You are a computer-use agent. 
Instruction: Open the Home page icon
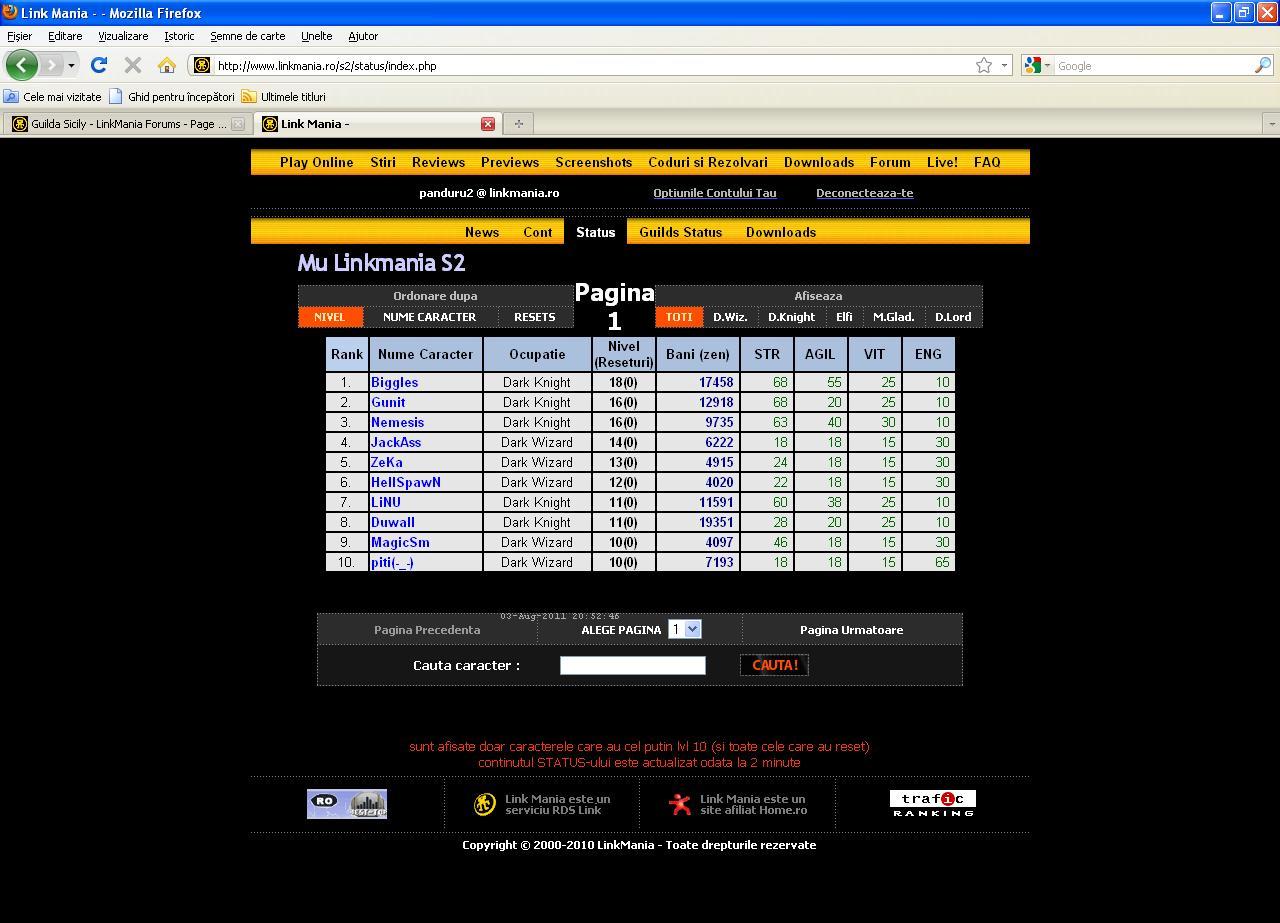167,65
